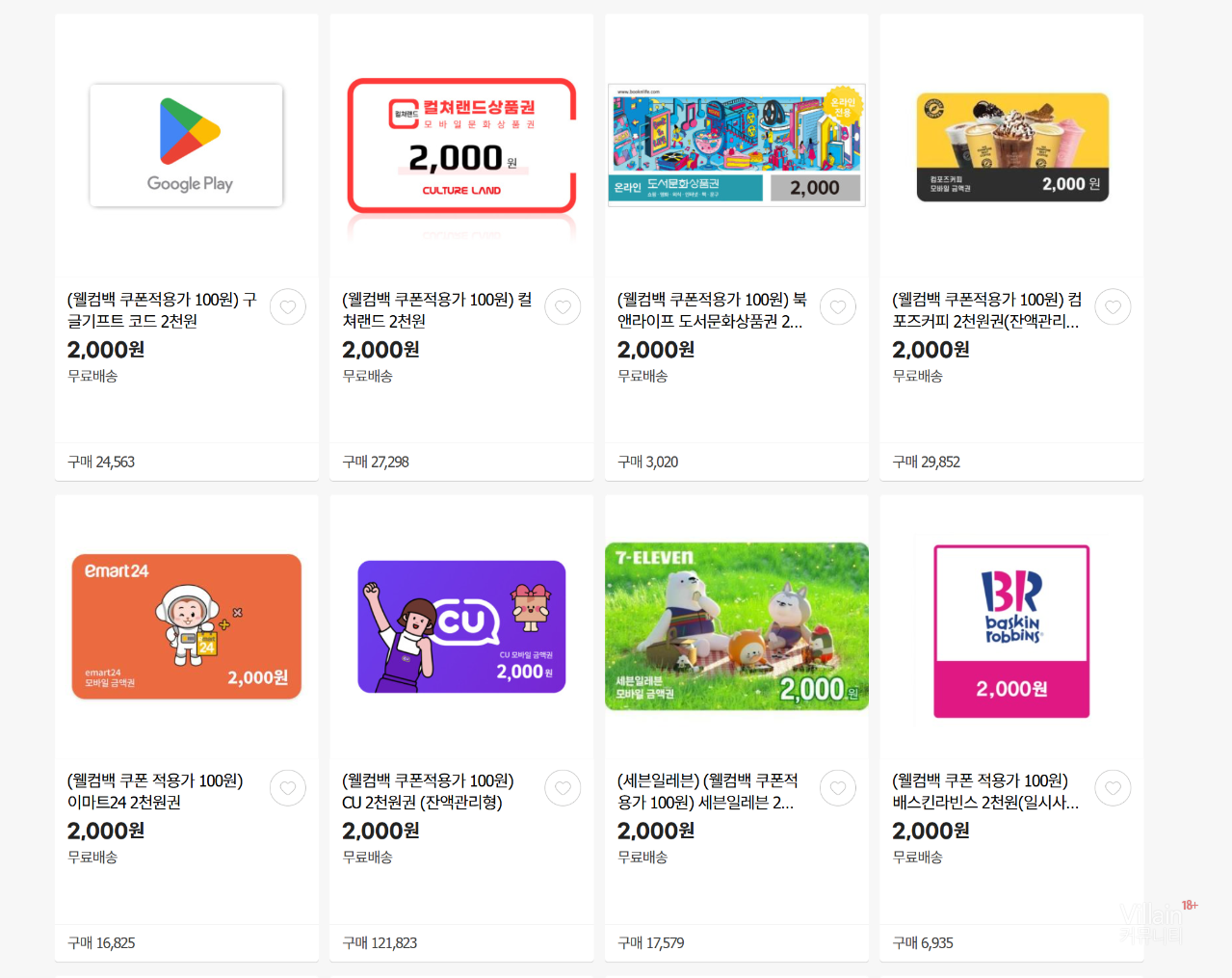
Task: Click the 이마트24 2천원권 product title
Action: point(154,791)
